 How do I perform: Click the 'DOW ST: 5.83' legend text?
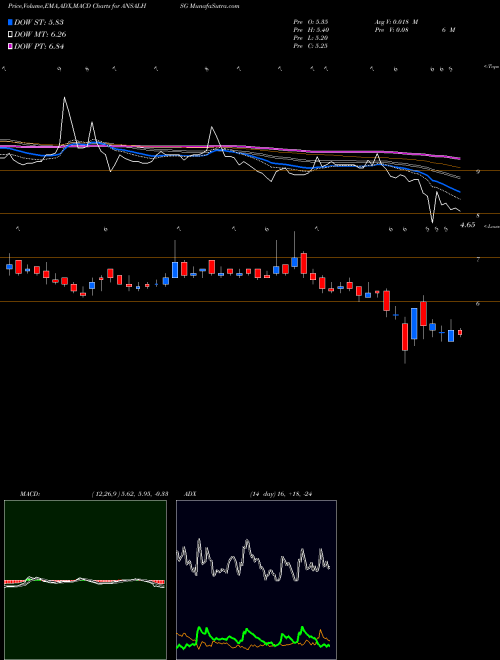(39, 22)
